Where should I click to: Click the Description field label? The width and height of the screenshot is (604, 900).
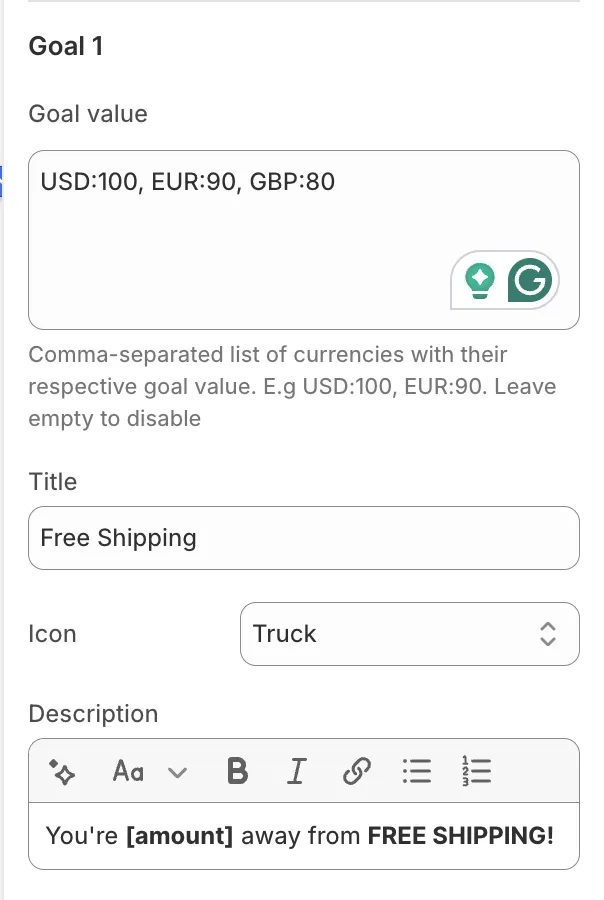pos(93,714)
